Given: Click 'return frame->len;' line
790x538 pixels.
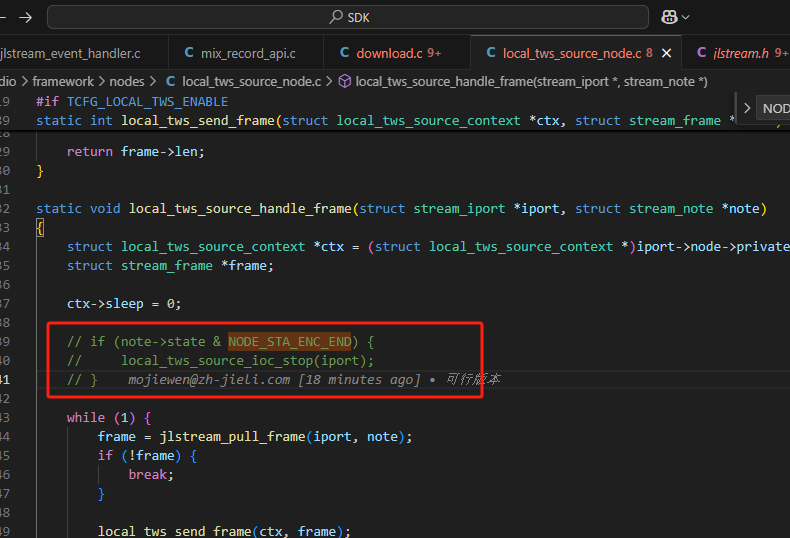Looking at the screenshot, I should 136,152.
